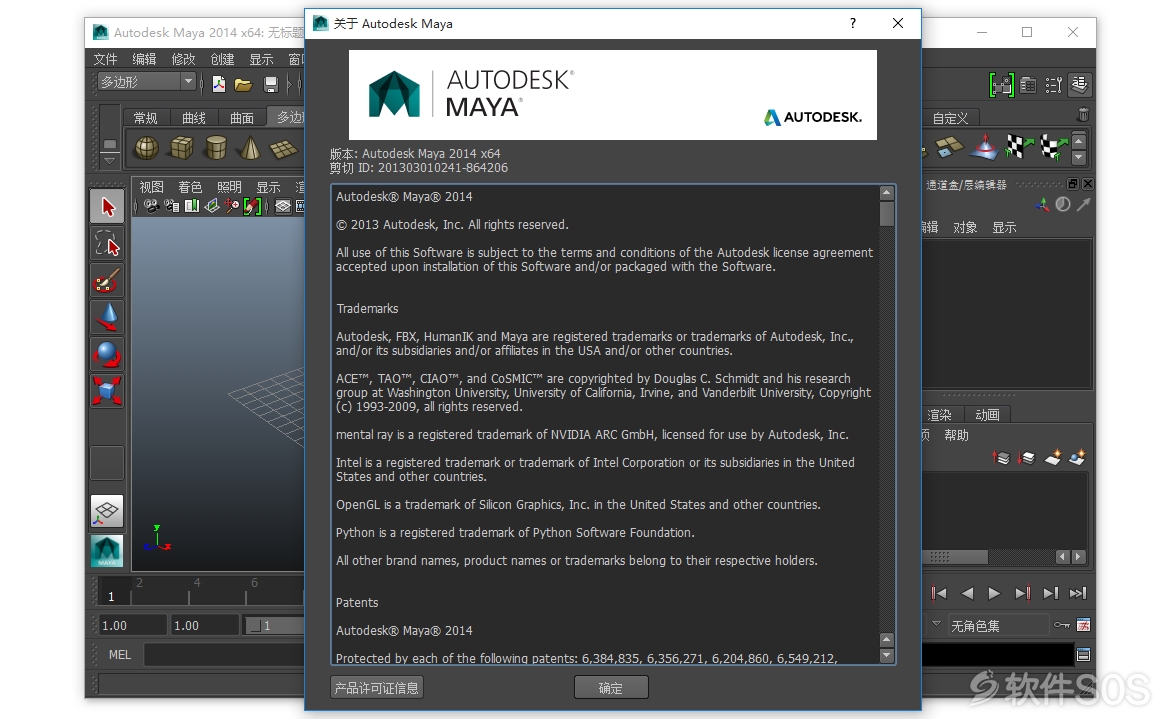Create a polygon sphere from the shelf
Viewport: 1167px width, 719px height.
146,147
